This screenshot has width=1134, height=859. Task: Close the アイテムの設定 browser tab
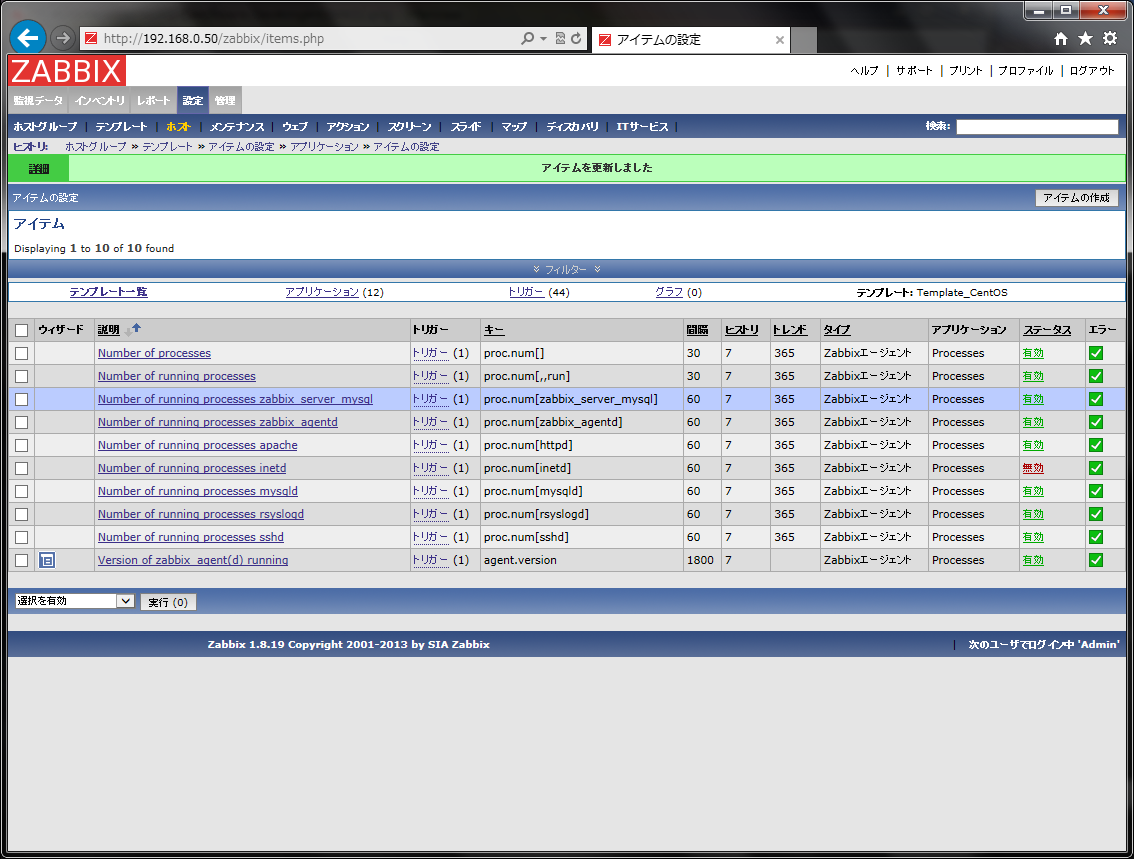(780, 40)
